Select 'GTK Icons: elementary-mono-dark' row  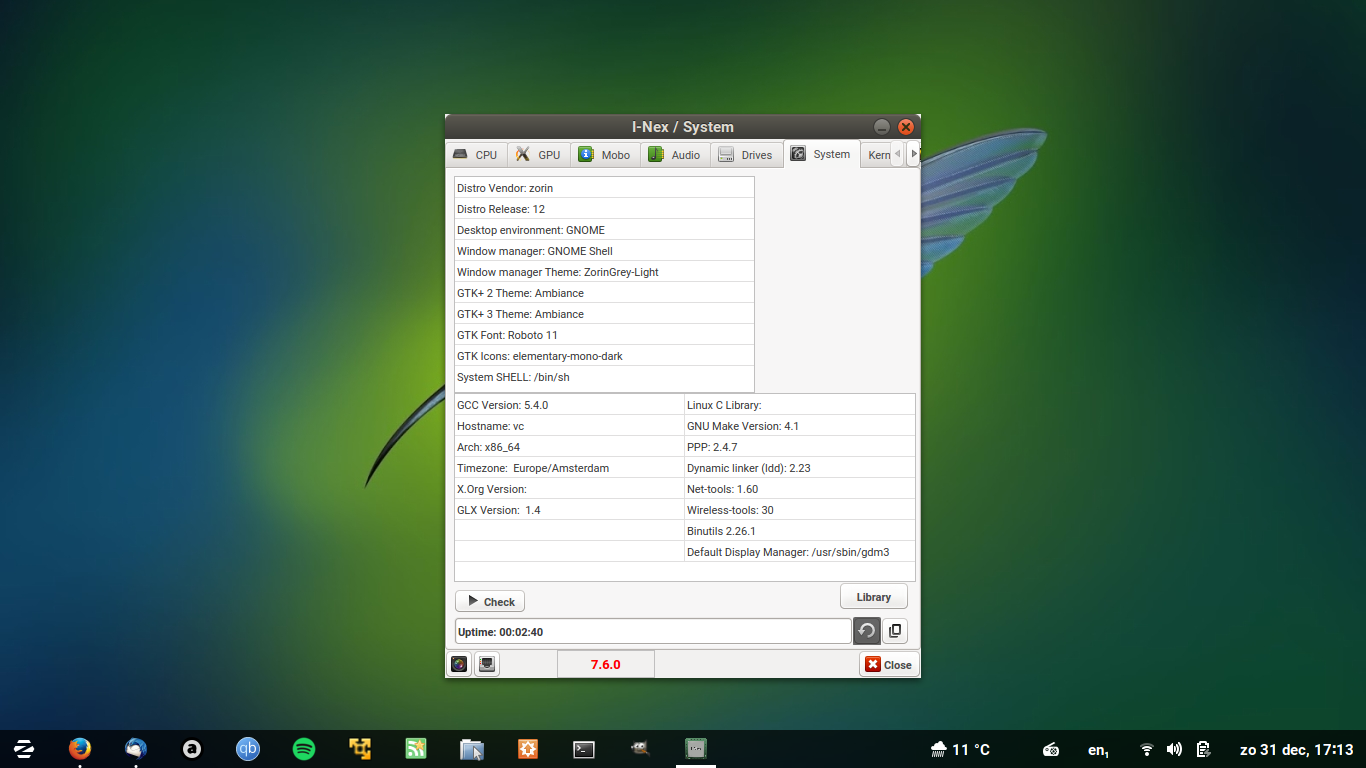click(x=604, y=355)
